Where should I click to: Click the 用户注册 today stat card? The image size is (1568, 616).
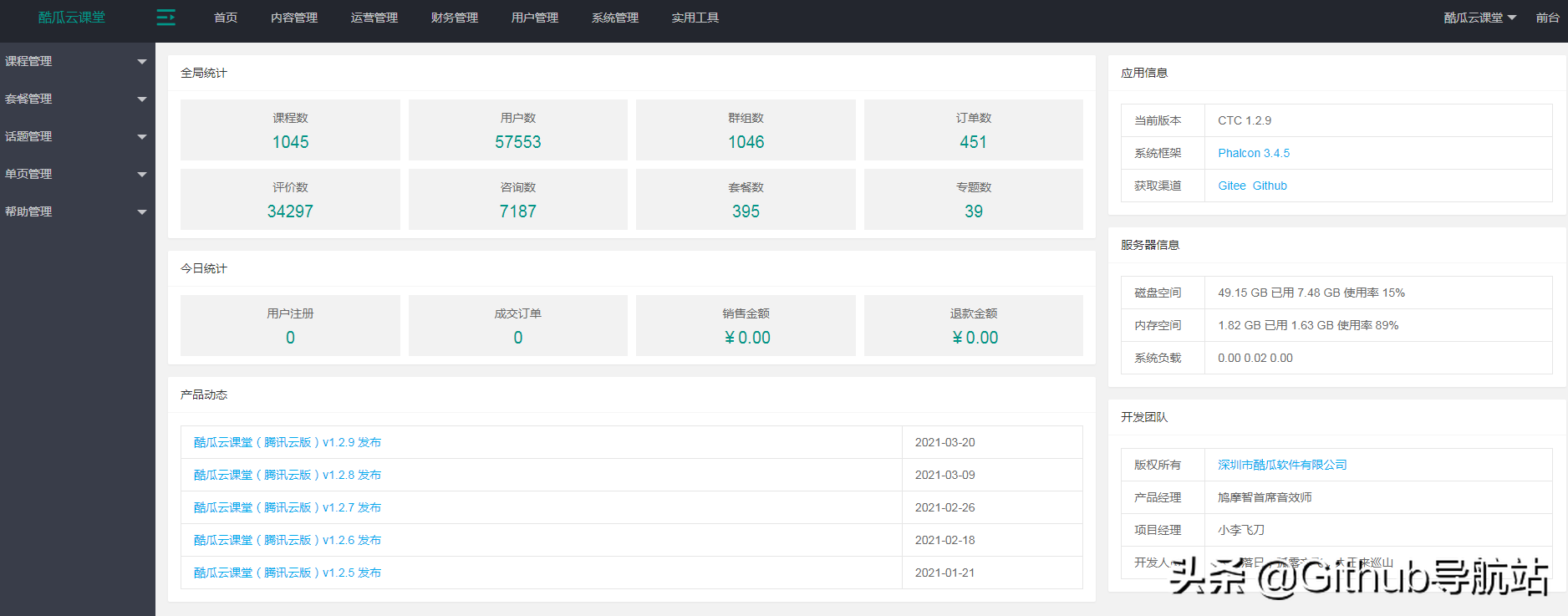(x=290, y=326)
